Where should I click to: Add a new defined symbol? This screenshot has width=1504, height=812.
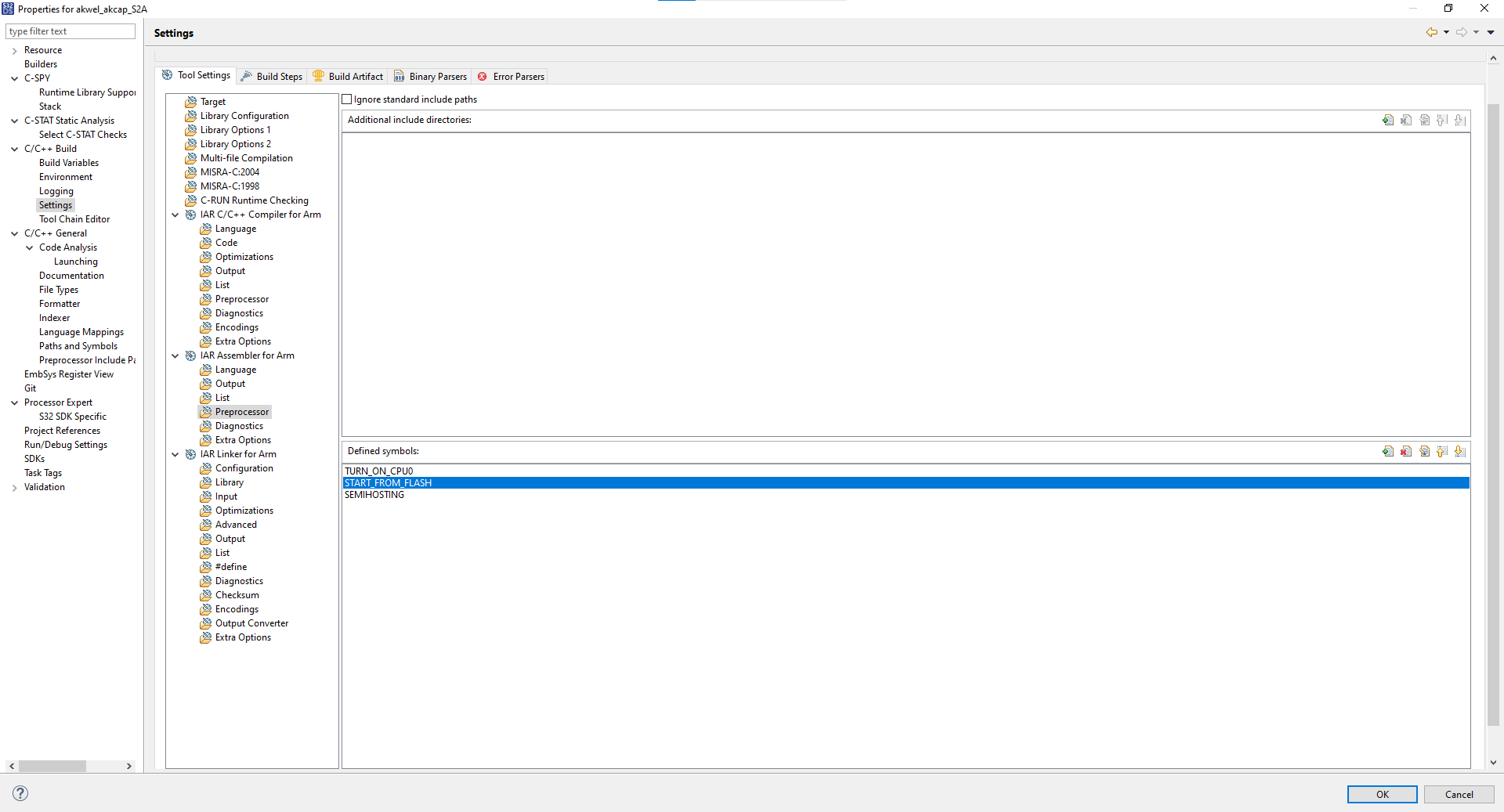(x=1388, y=452)
